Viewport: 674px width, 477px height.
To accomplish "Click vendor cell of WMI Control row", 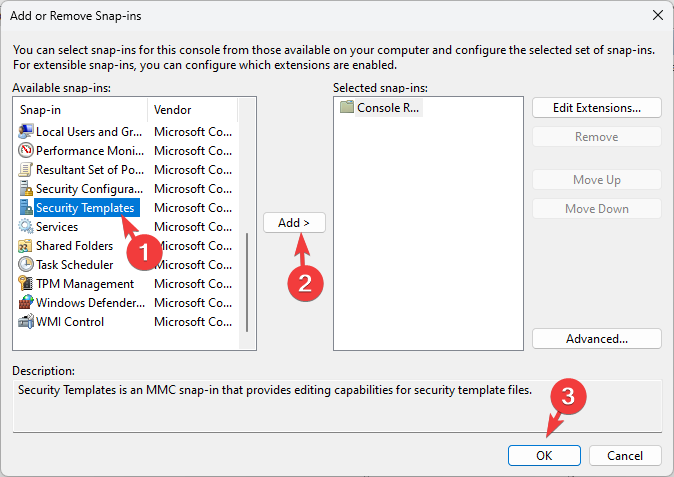I will click(x=193, y=321).
